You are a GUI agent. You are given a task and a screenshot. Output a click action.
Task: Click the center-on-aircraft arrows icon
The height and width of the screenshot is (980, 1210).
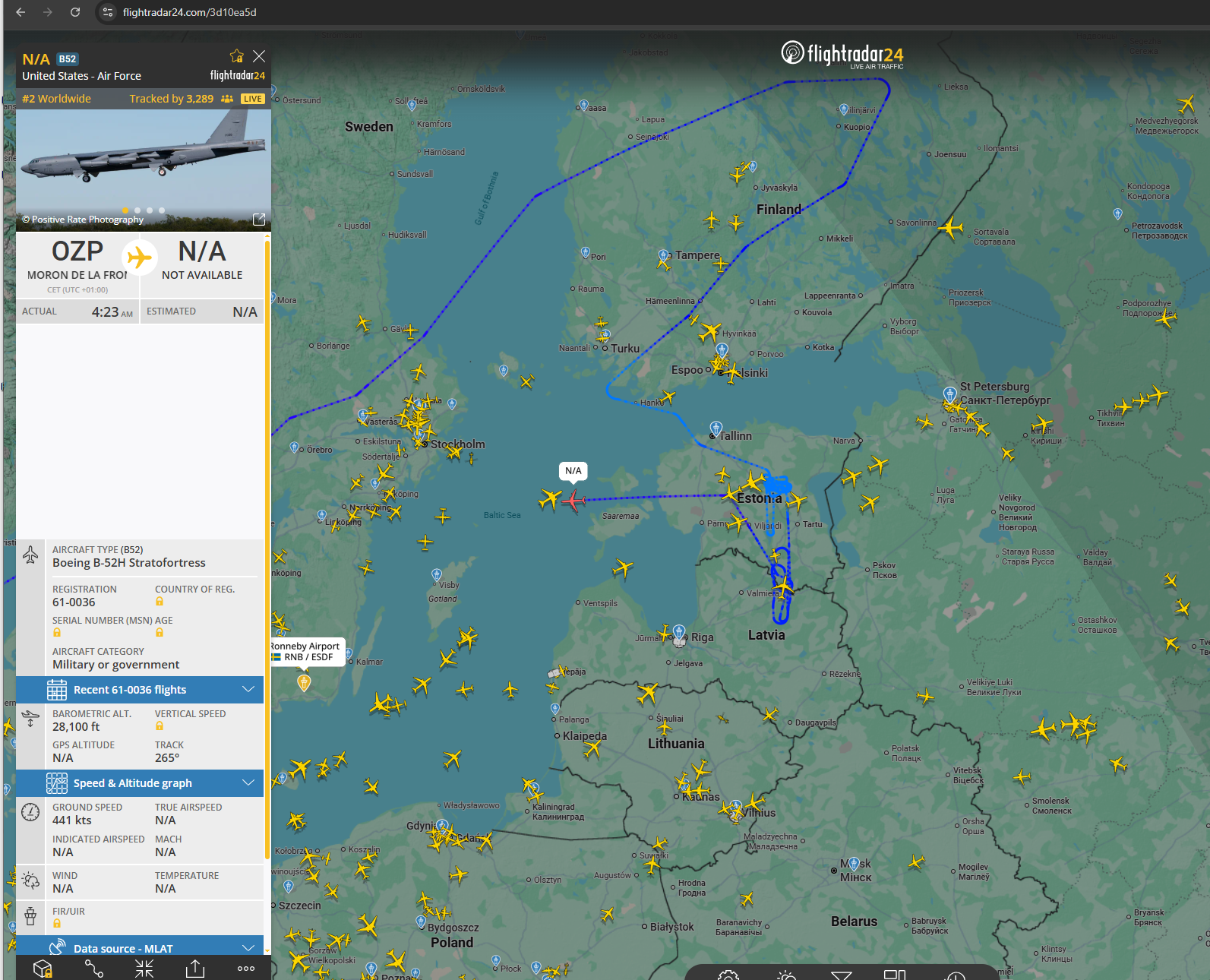pyautogui.click(x=144, y=969)
